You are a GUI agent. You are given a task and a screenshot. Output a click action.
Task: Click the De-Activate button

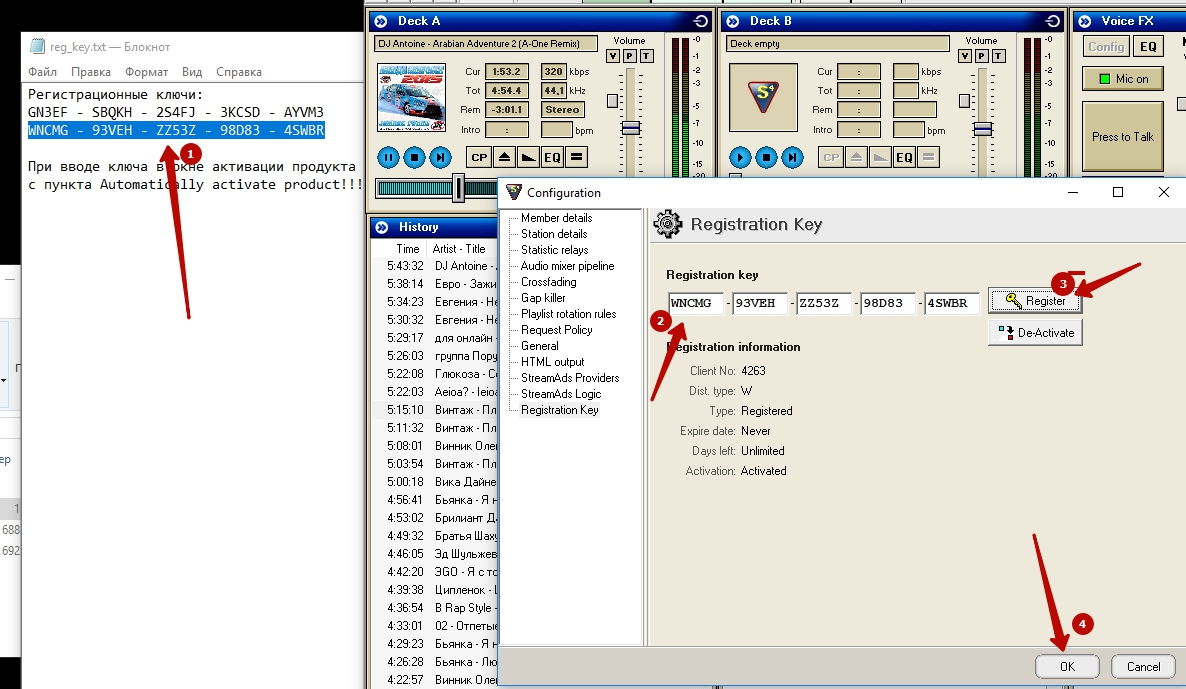coord(1035,333)
